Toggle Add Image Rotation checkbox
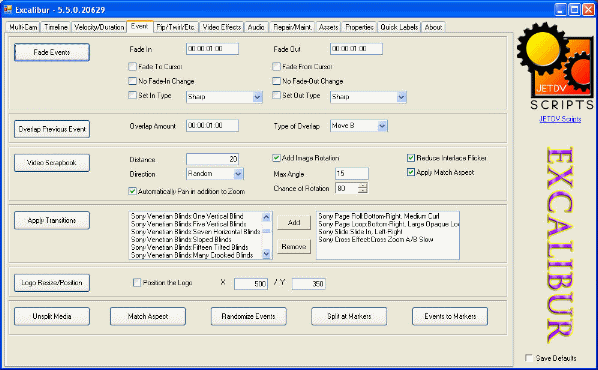598x370 pixels. pyautogui.click(x=276, y=158)
